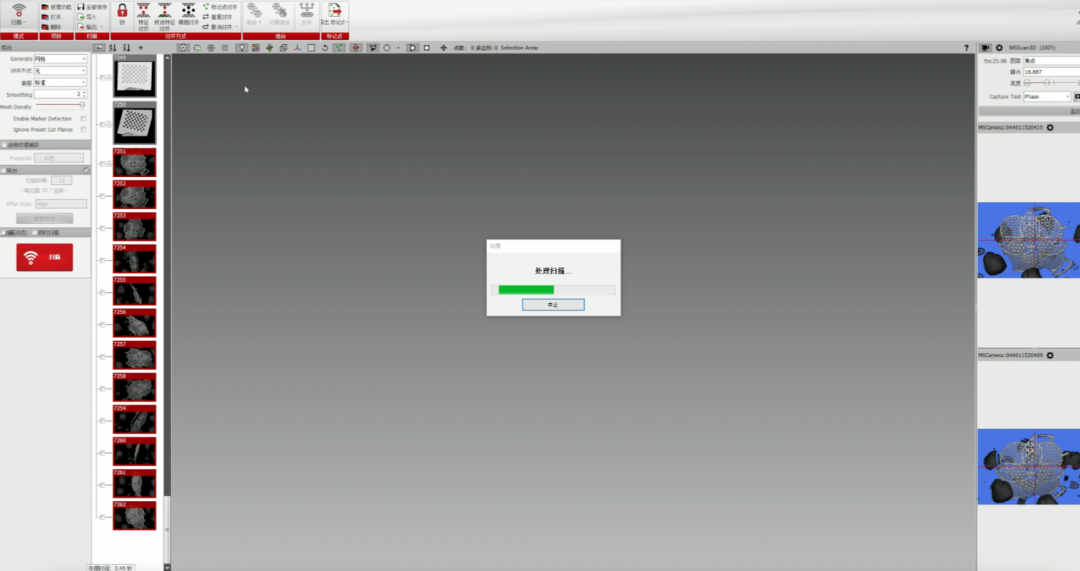Click the sort ascending icon above thumbnails
The image size is (1080, 571).
tap(113, 48)
